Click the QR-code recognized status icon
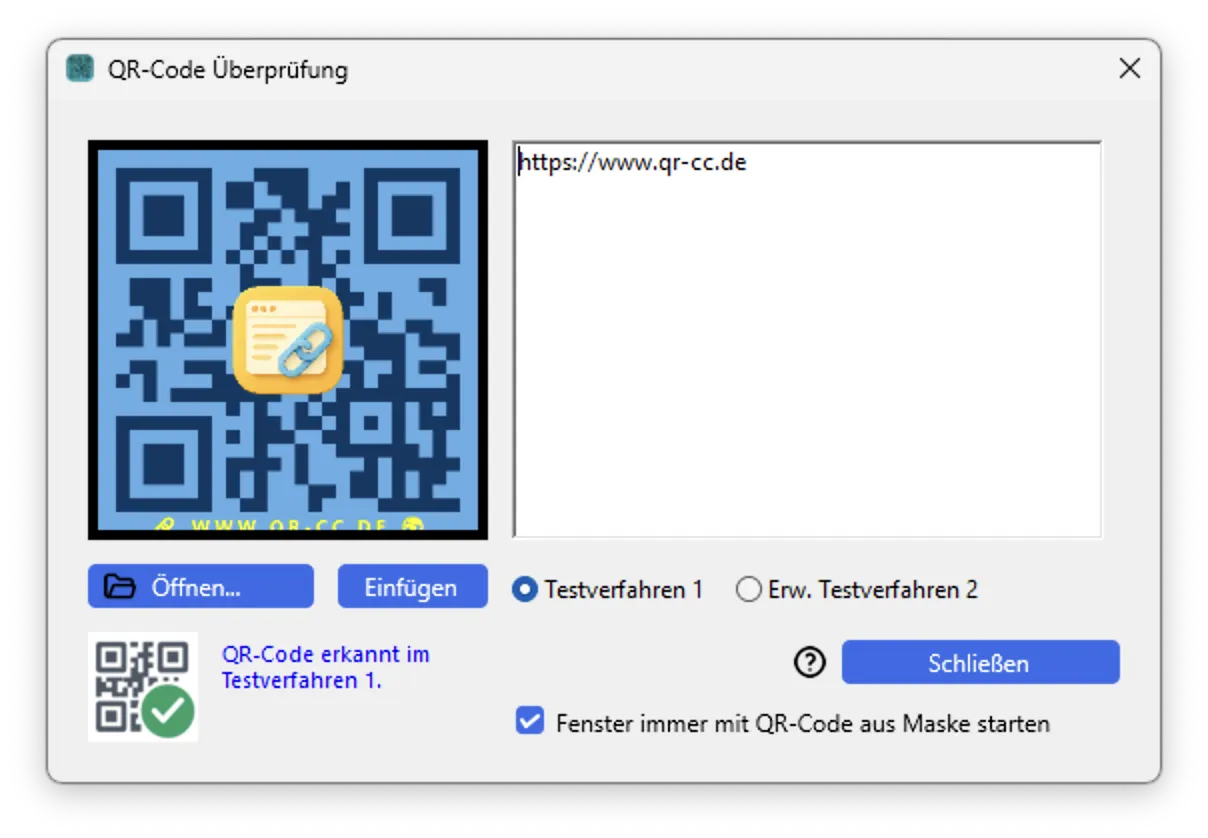 pyautogui.click(x=143, y=687)
